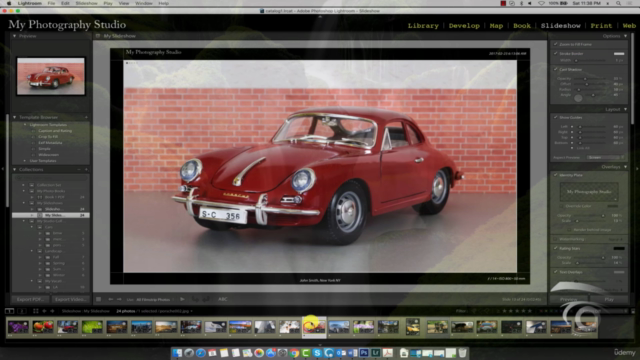Screen dimensions: 640x360
Task: Open Chrome in the Dock
Action: (x=294, y=353)
